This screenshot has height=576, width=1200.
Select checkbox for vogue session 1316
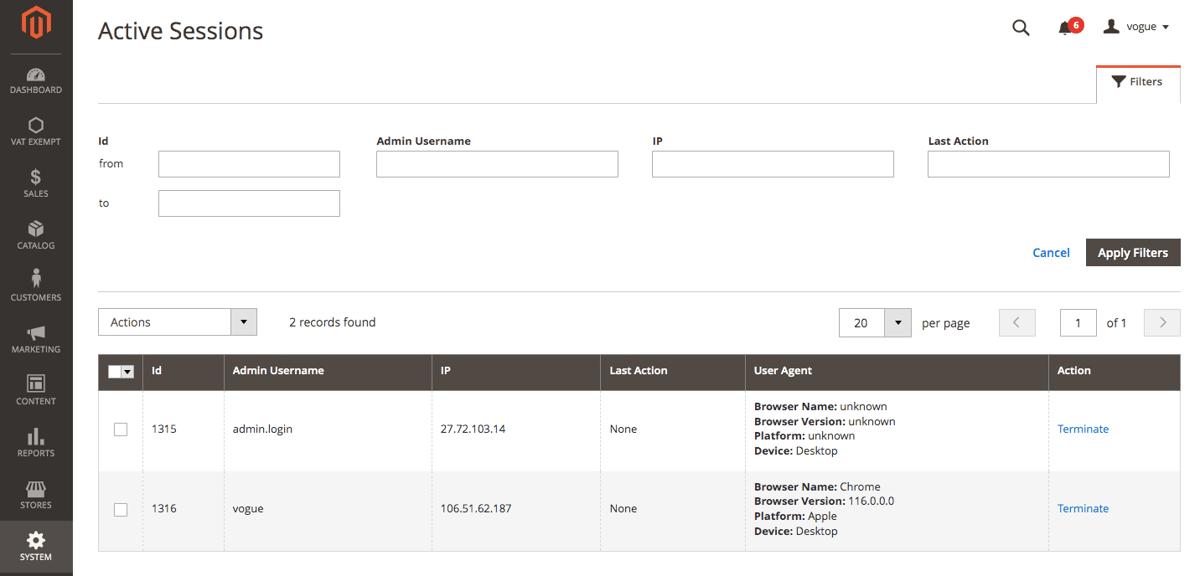(x=121, y=510)
